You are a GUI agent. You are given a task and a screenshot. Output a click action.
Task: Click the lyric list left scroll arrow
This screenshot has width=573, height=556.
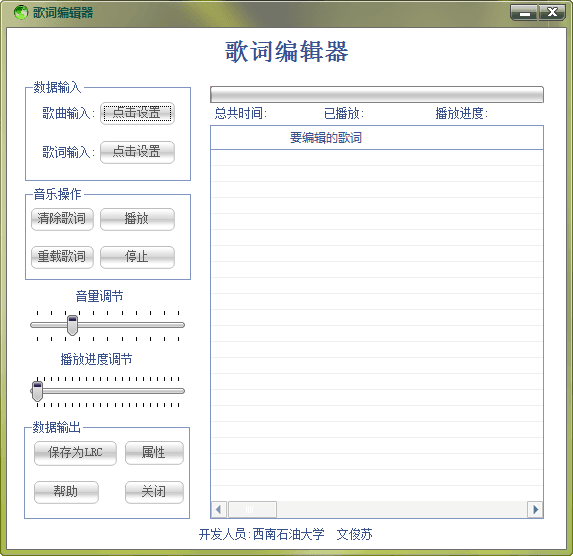(x=219, y=510)
